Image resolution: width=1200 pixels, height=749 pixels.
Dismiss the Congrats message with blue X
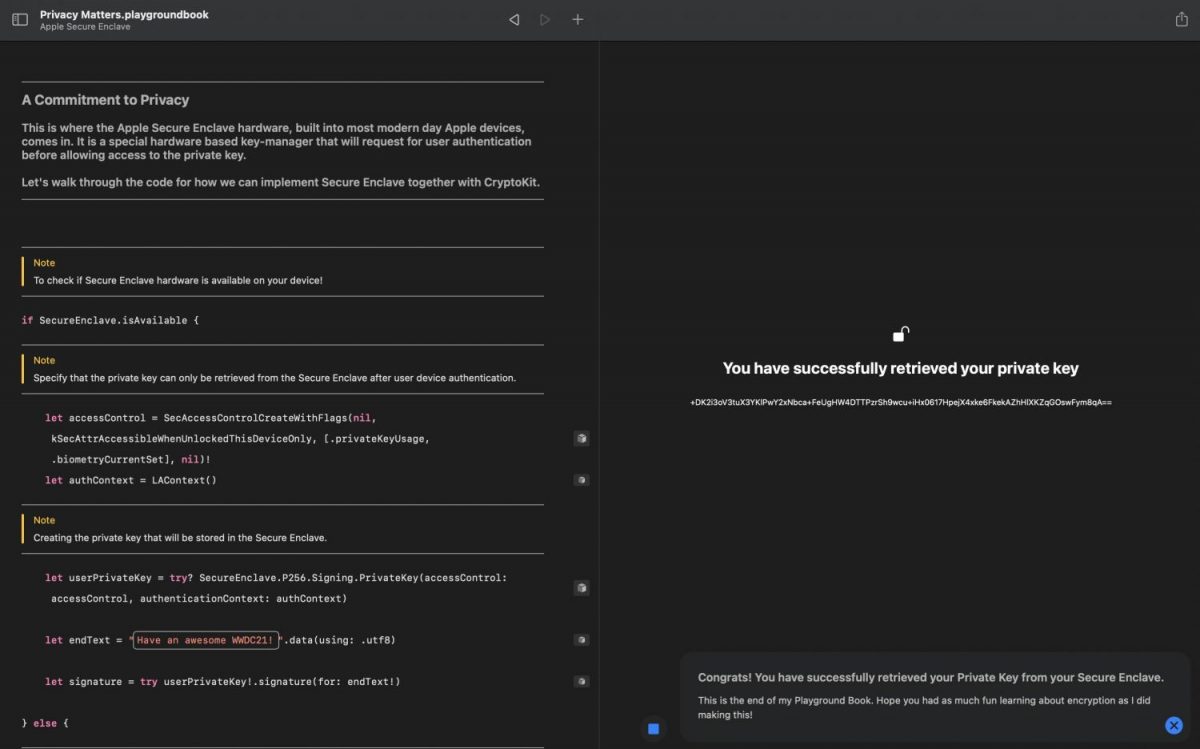point(1174,725)
